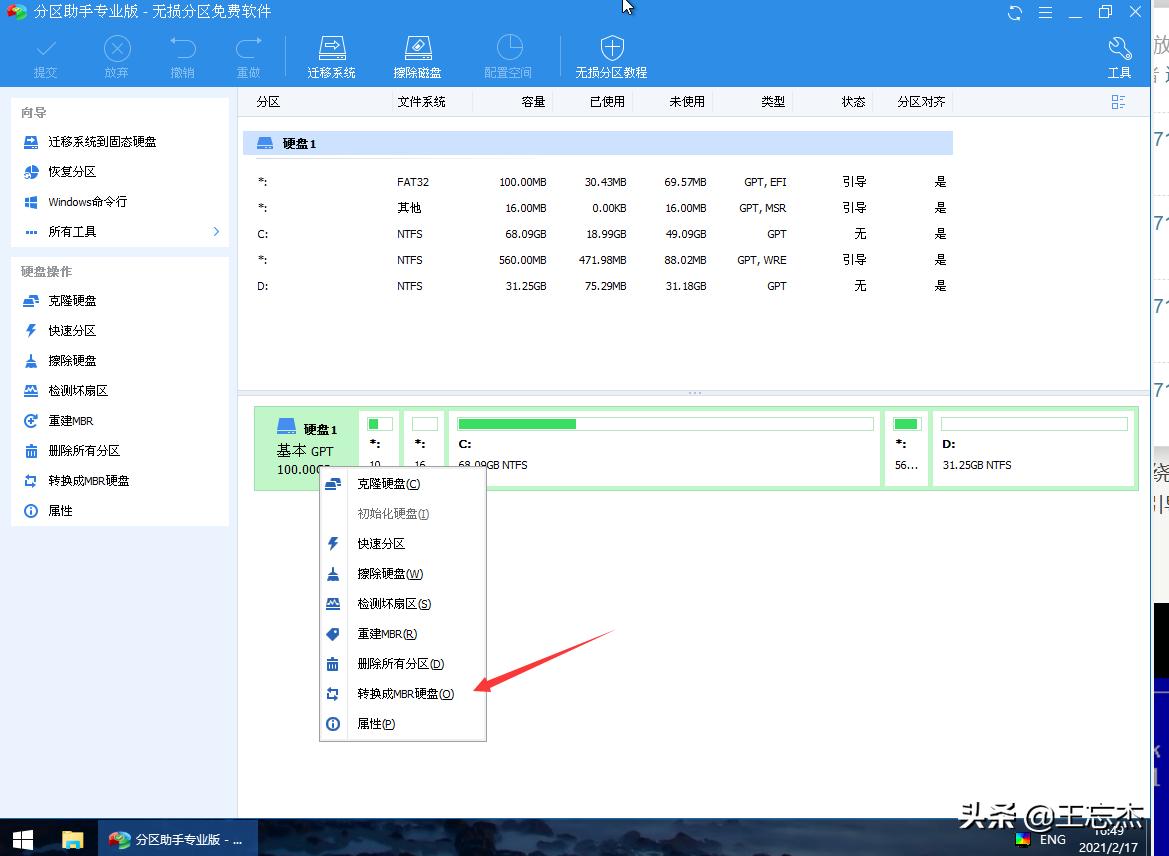Click 迁移系统到固态硬盘 wizard link

pos(102,143)
